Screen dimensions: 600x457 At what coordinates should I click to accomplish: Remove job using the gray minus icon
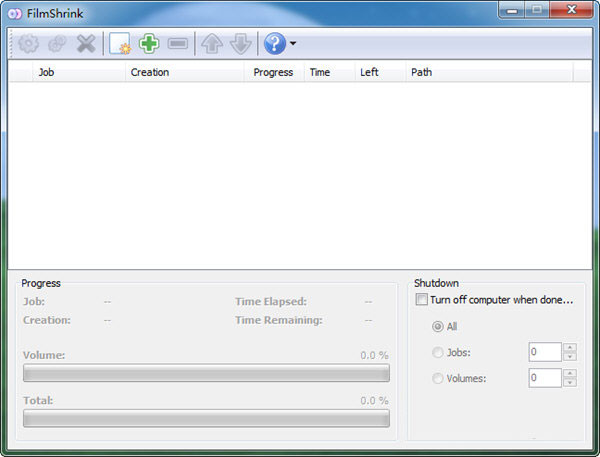(x=178, y=44)
